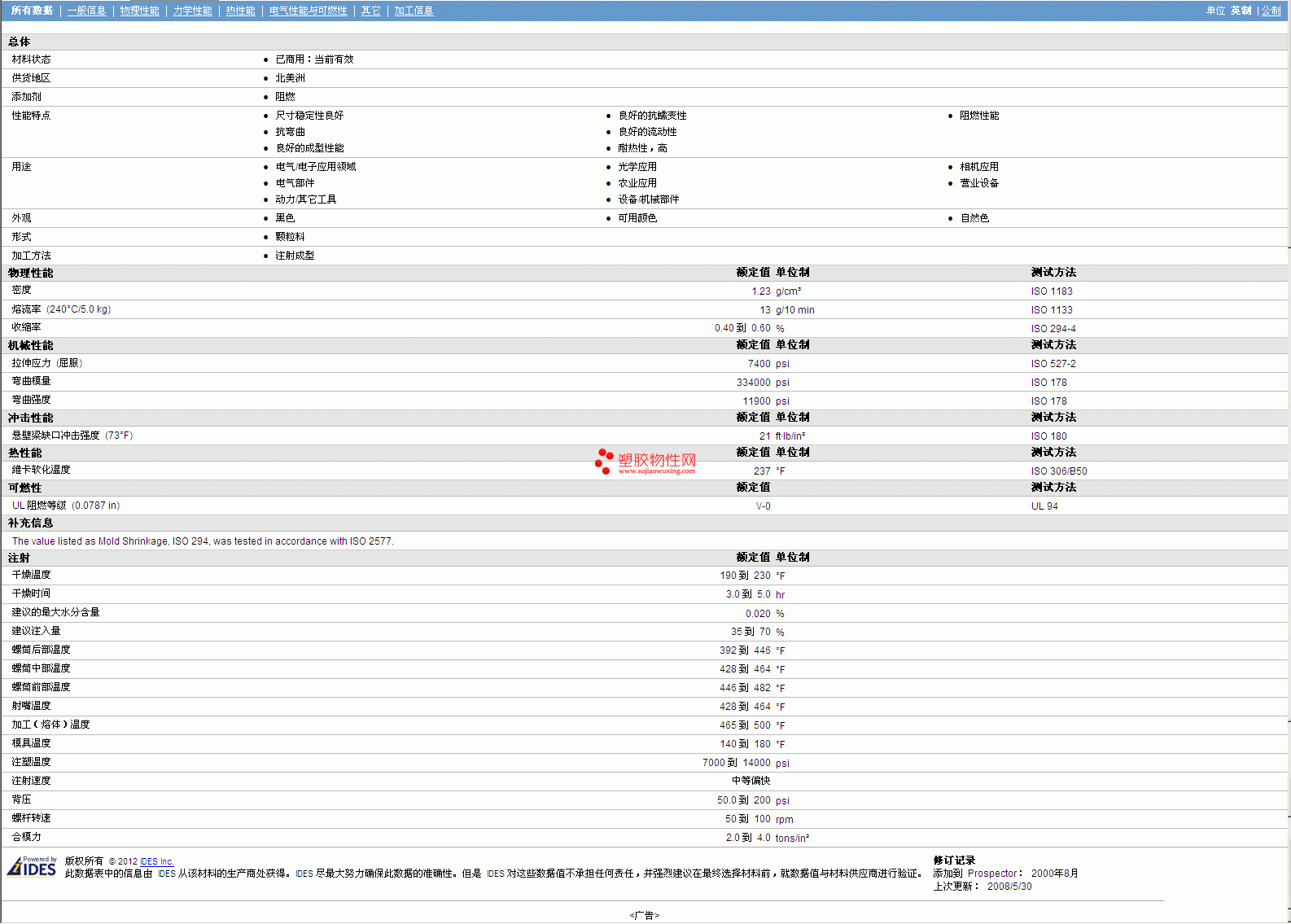1291x924 pixels.
Task: Jump to the 加工信息 tab
Action: 414,11
